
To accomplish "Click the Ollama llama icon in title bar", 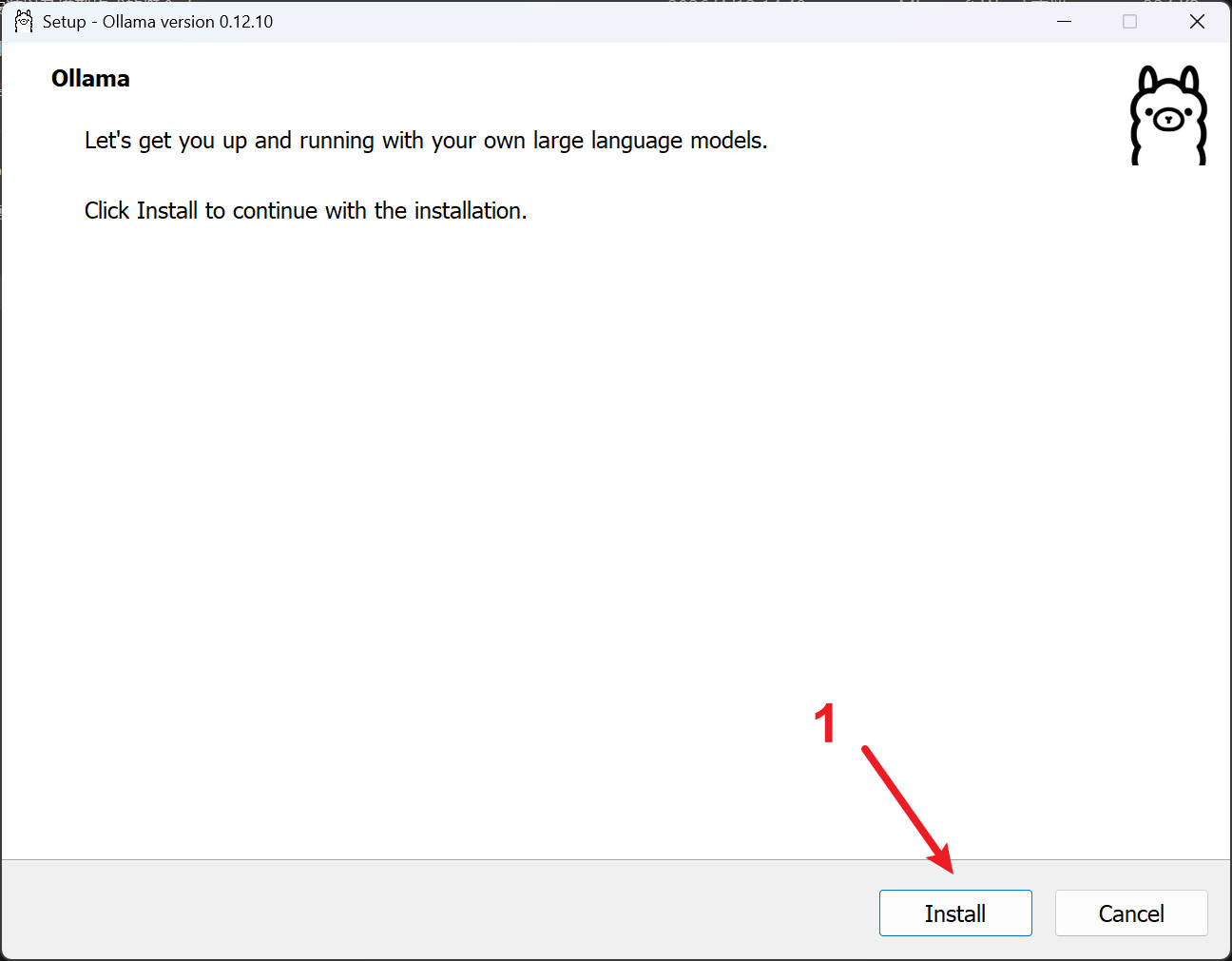I will coord(24,21).
